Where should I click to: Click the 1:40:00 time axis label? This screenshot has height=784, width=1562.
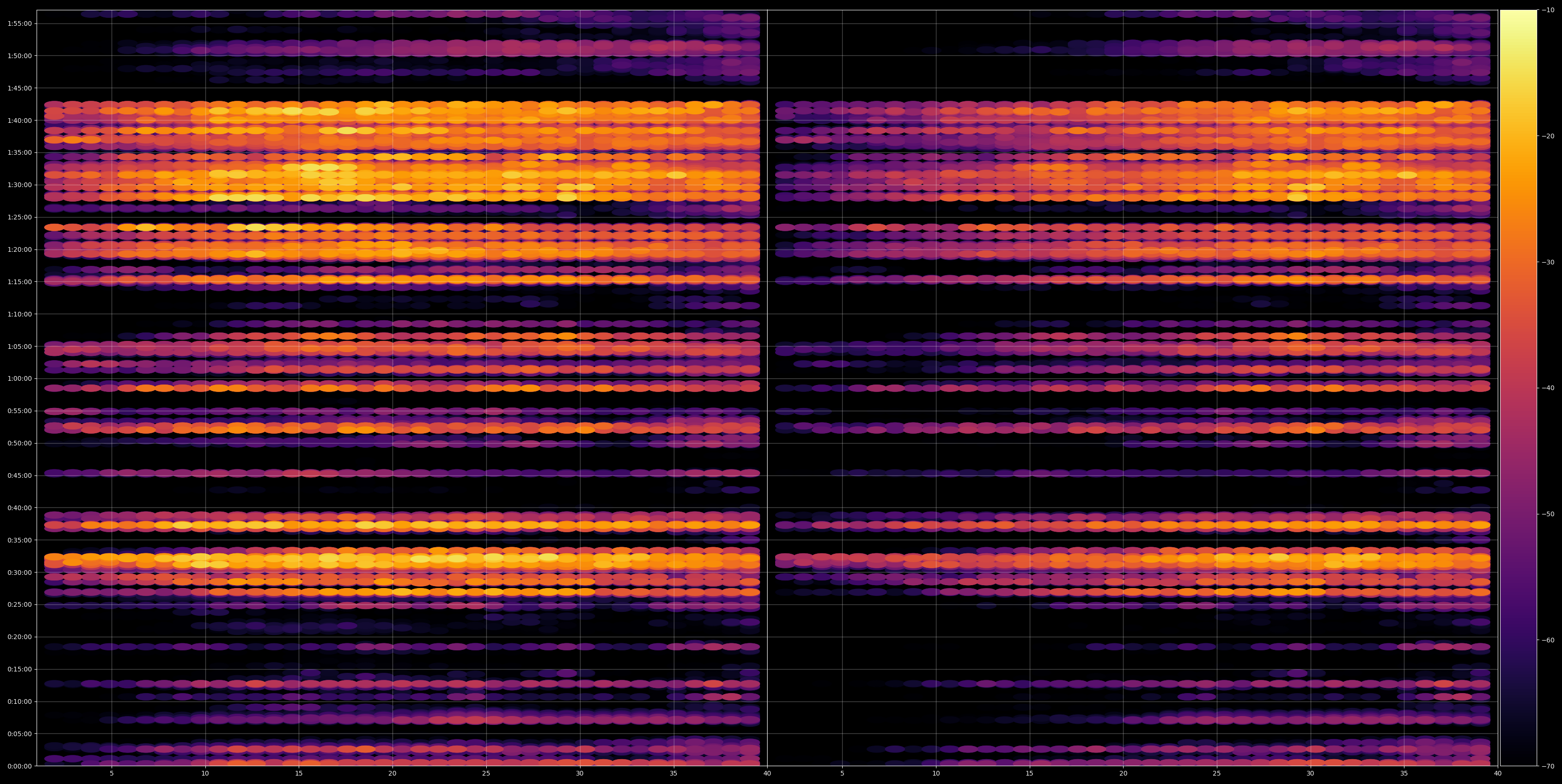[x=19, y=120]
